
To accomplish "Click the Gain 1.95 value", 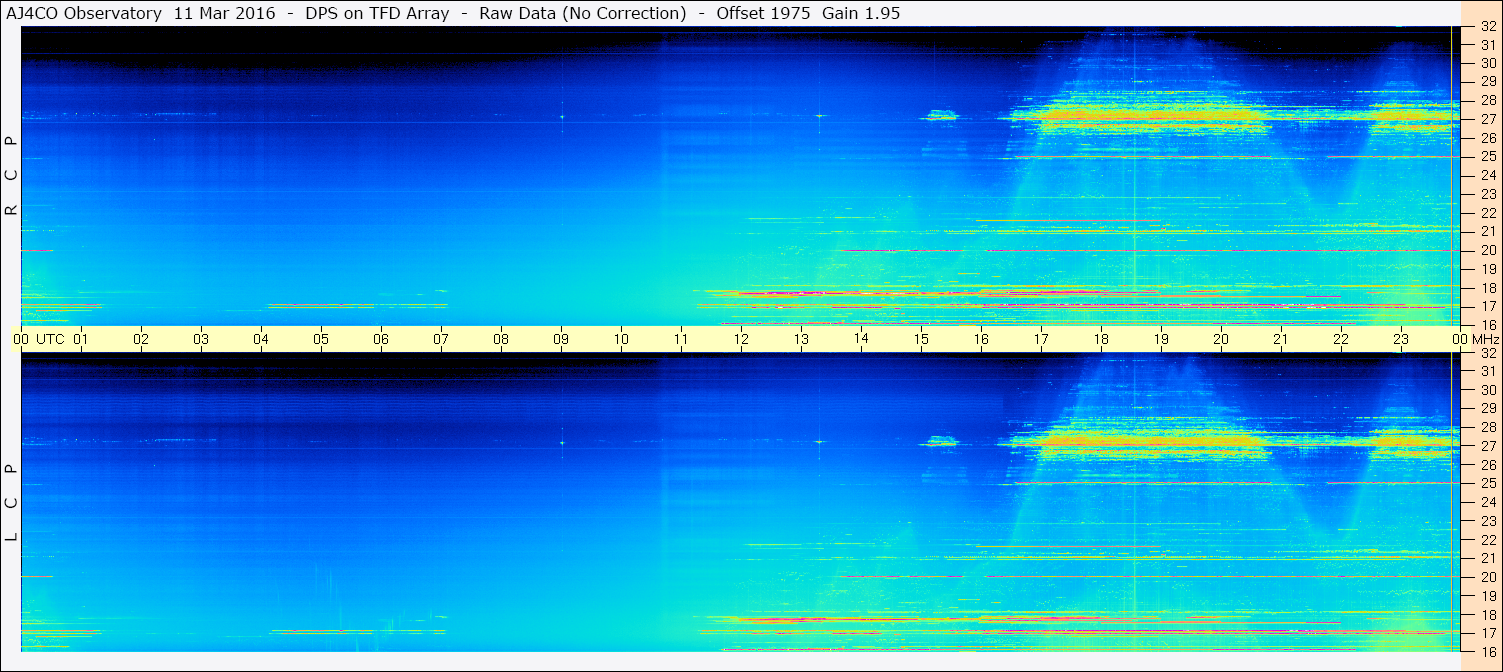I will [861, 13].
